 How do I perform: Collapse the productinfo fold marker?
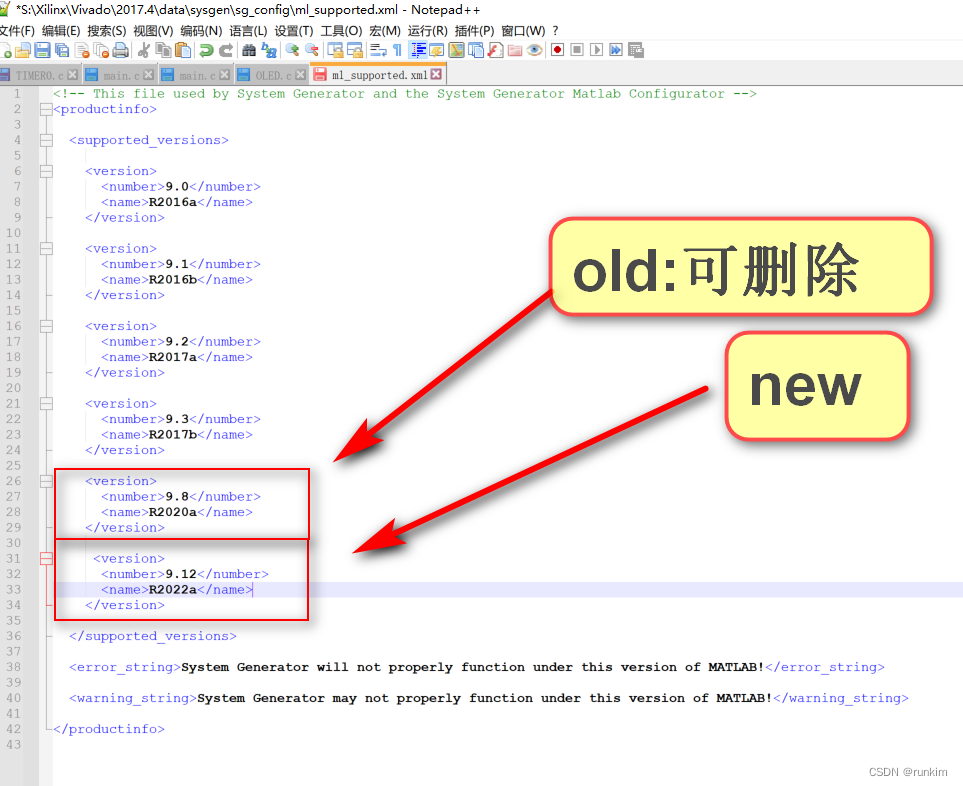tap(46, 108)
